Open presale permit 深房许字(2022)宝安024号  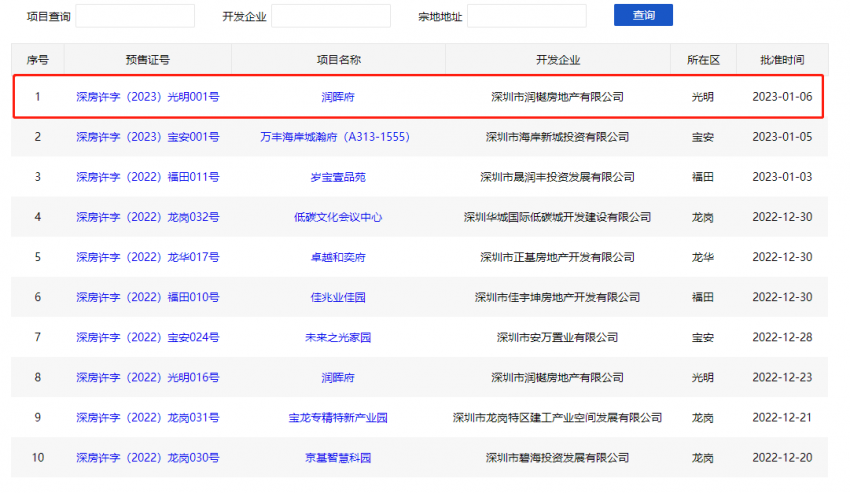147,338
